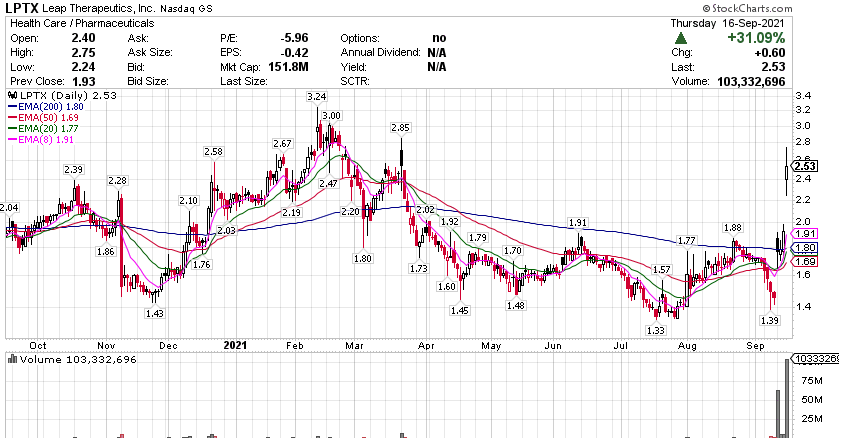Click the 1.48 low price label

[x=515, y=305]
